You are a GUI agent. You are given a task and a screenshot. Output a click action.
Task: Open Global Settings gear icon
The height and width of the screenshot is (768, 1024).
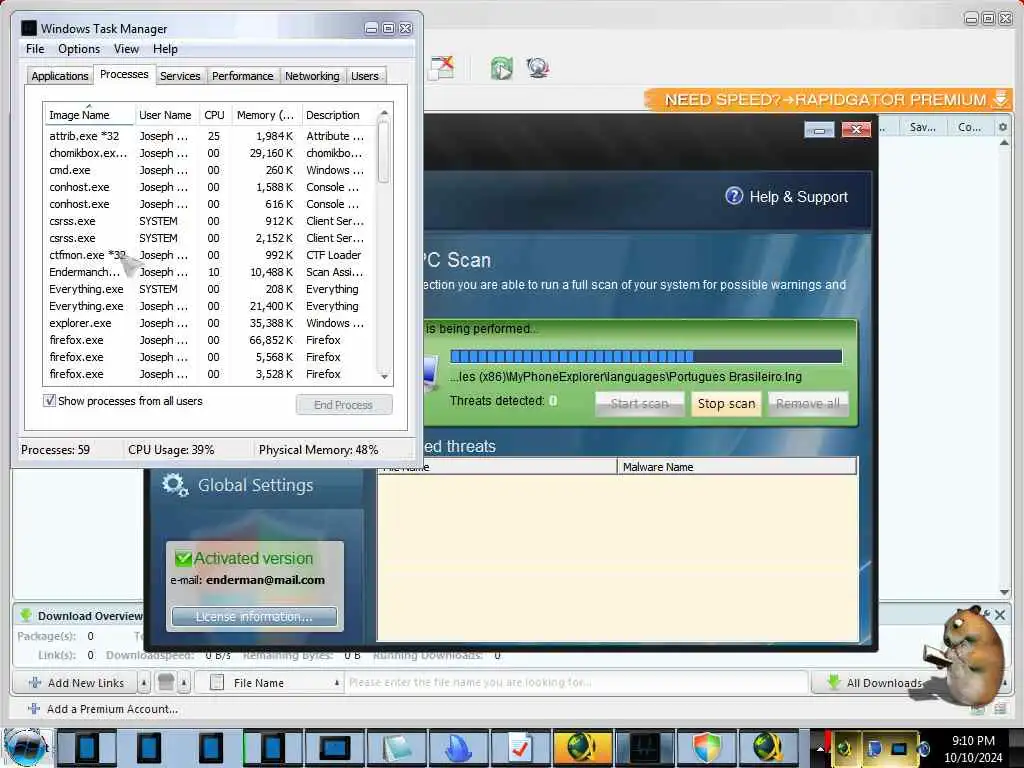click(175, 485)
